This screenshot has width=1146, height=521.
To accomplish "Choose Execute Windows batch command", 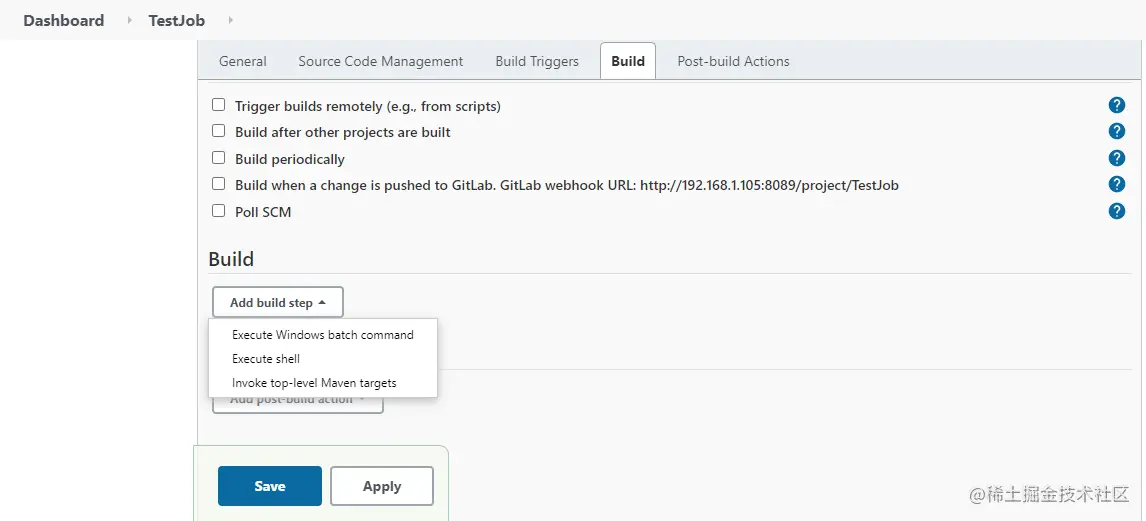I will tap(322, 335).
